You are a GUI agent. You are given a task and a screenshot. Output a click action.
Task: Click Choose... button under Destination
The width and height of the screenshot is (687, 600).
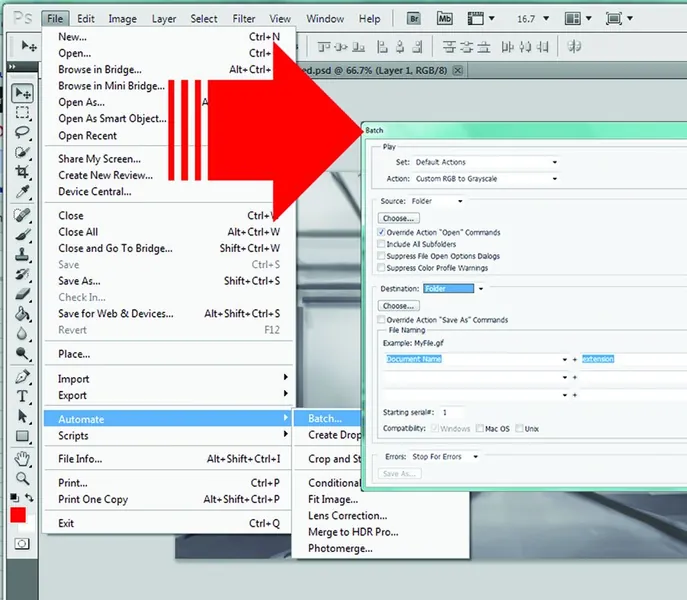click(398, 305)
